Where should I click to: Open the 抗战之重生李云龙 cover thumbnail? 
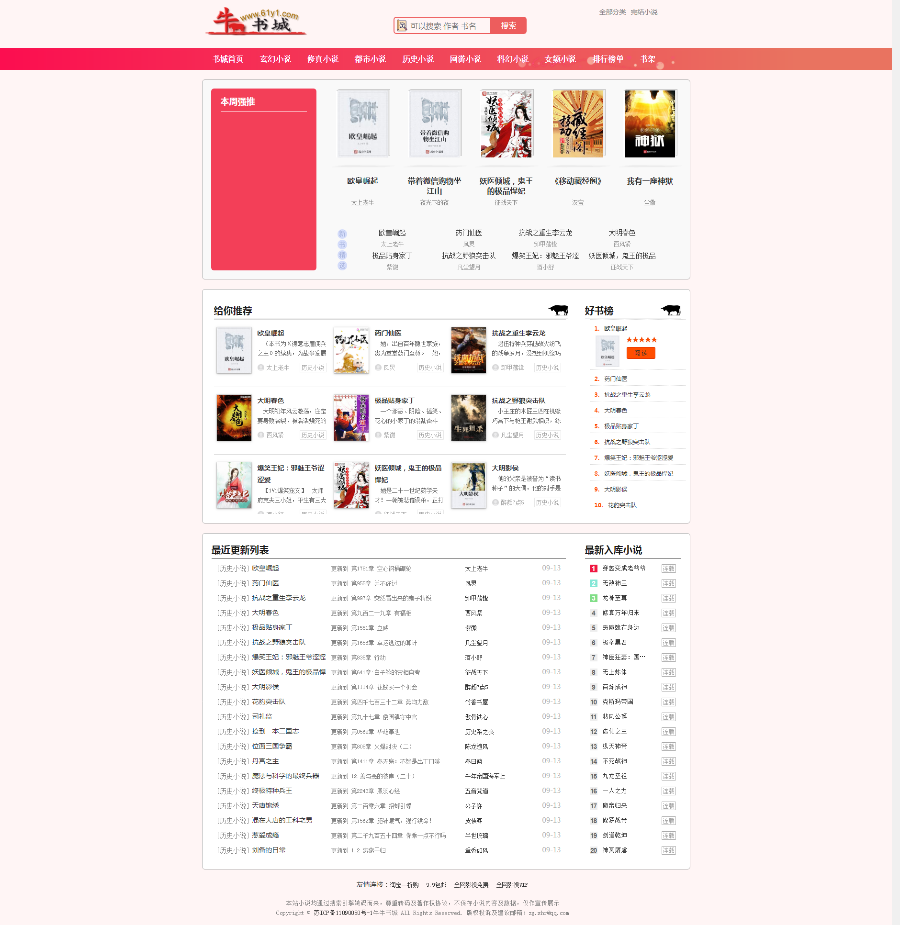[469, 350]
